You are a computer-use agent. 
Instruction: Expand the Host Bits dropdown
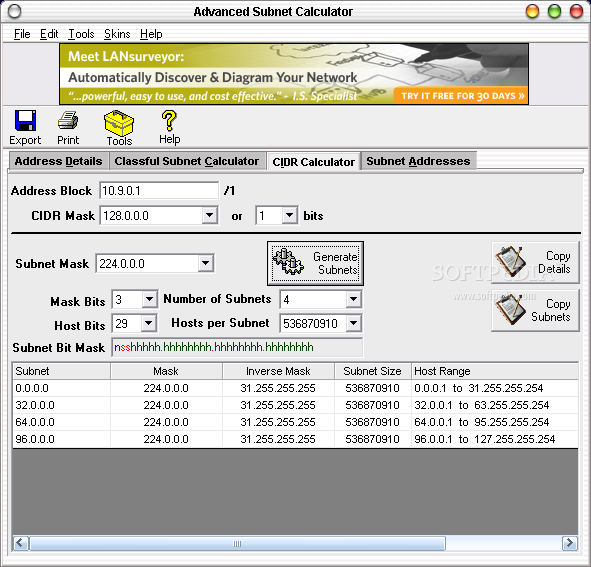[x=149, y=323]
